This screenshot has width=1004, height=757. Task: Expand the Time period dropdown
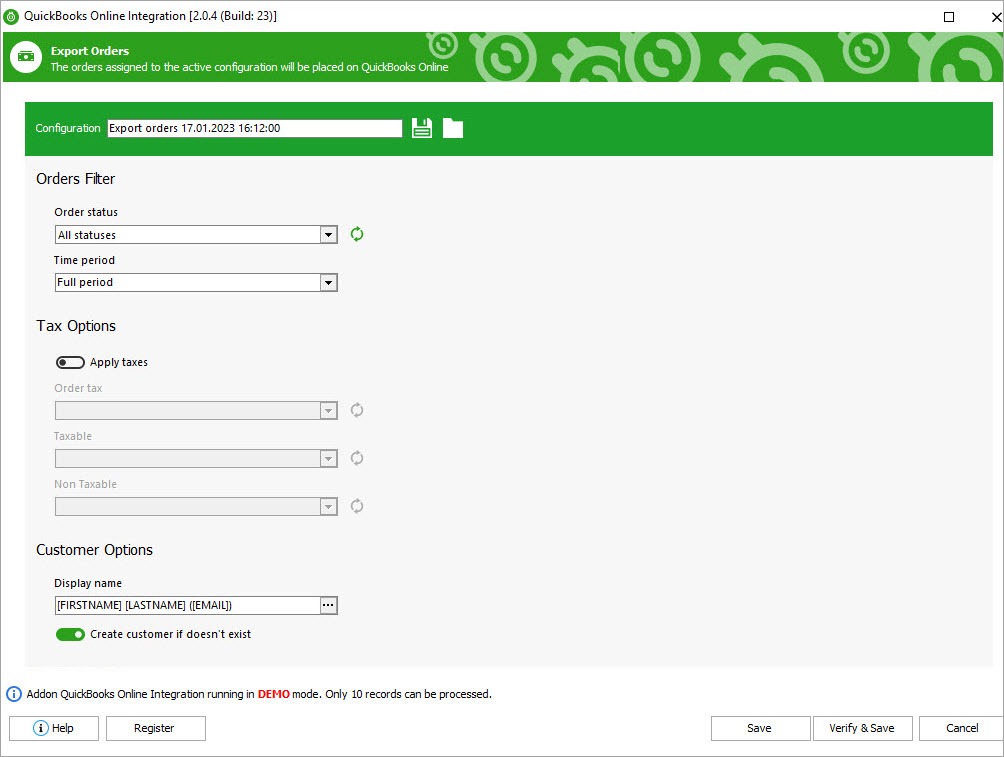[x=328, y=282]
